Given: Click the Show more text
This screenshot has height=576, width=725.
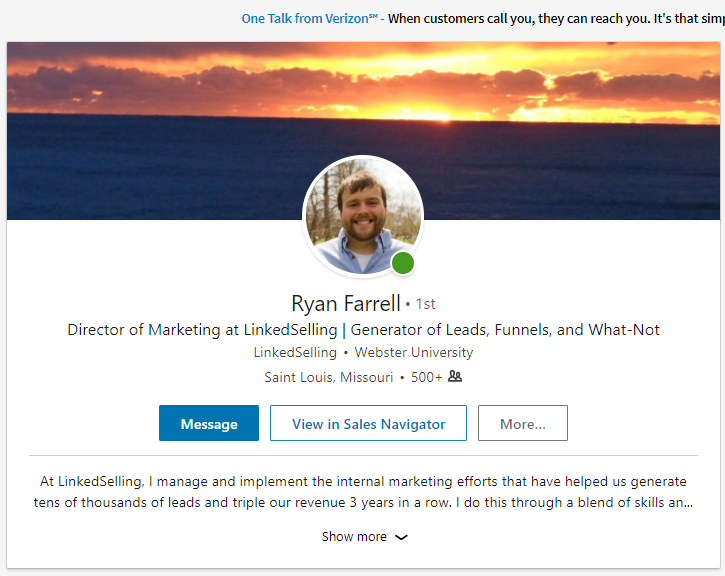Looking at the screenshot, I should 354,537.
